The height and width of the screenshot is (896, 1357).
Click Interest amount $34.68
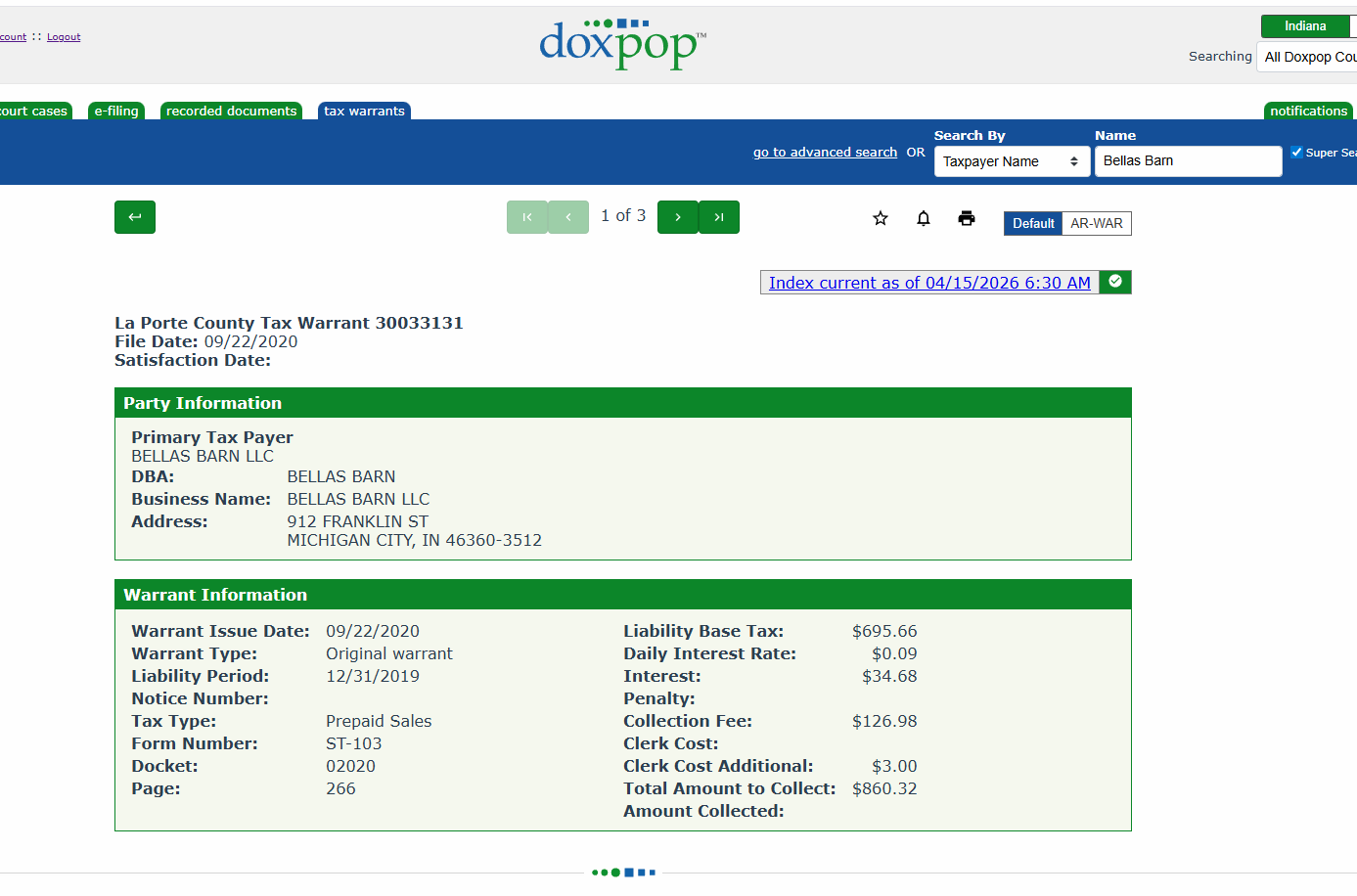coord(889,676)
